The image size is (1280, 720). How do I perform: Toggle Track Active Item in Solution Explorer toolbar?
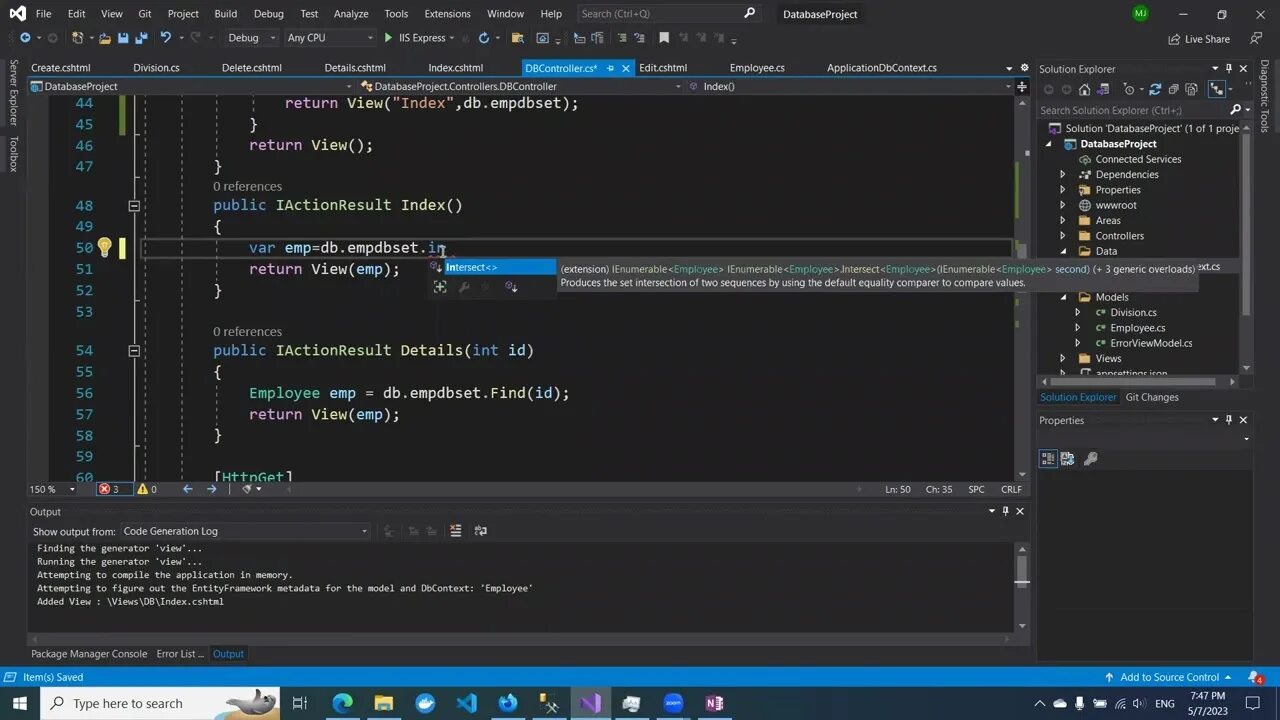[x=1216, y=90]
